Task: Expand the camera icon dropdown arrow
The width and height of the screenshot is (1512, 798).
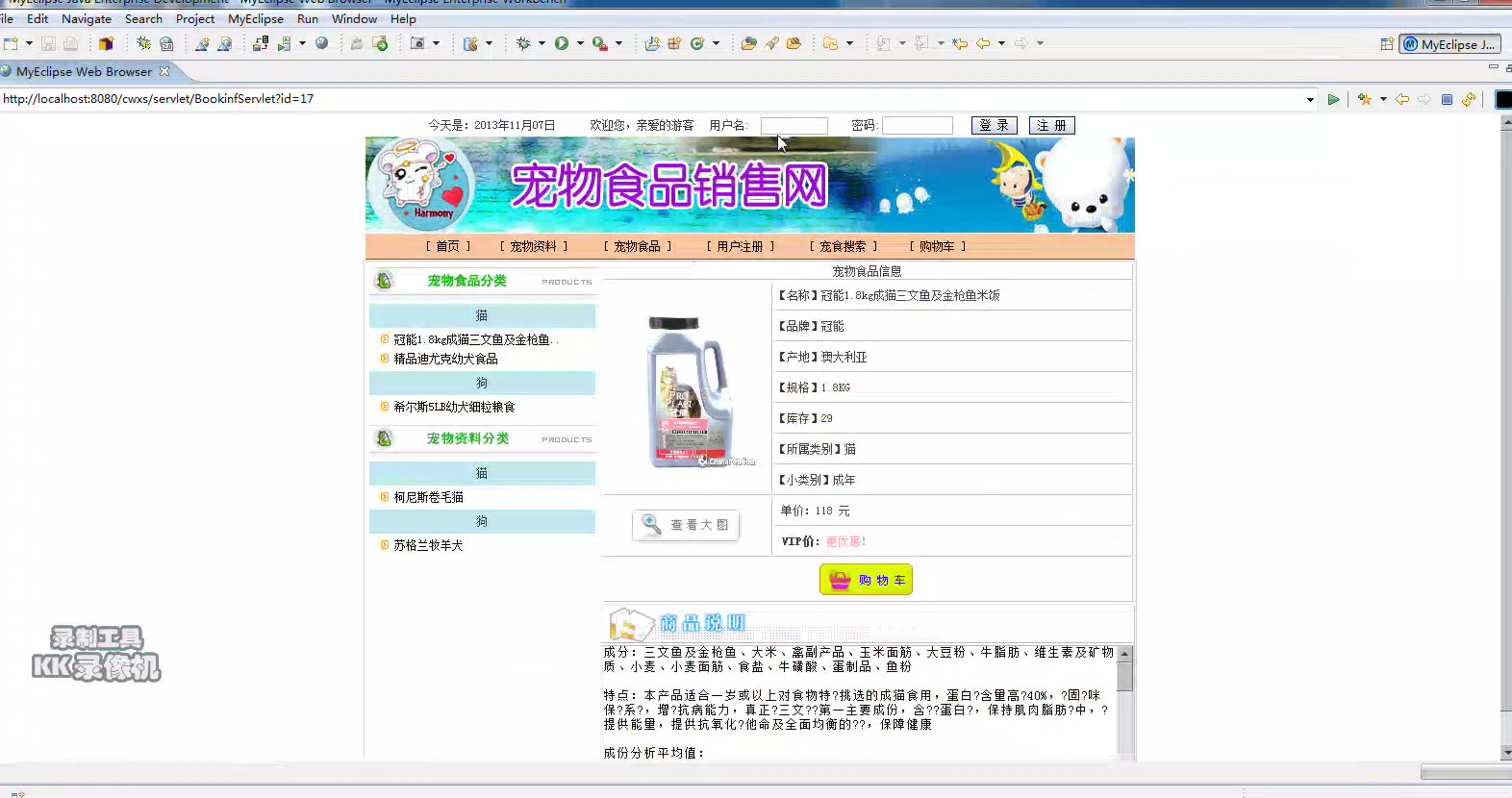Action: (436, 43)
